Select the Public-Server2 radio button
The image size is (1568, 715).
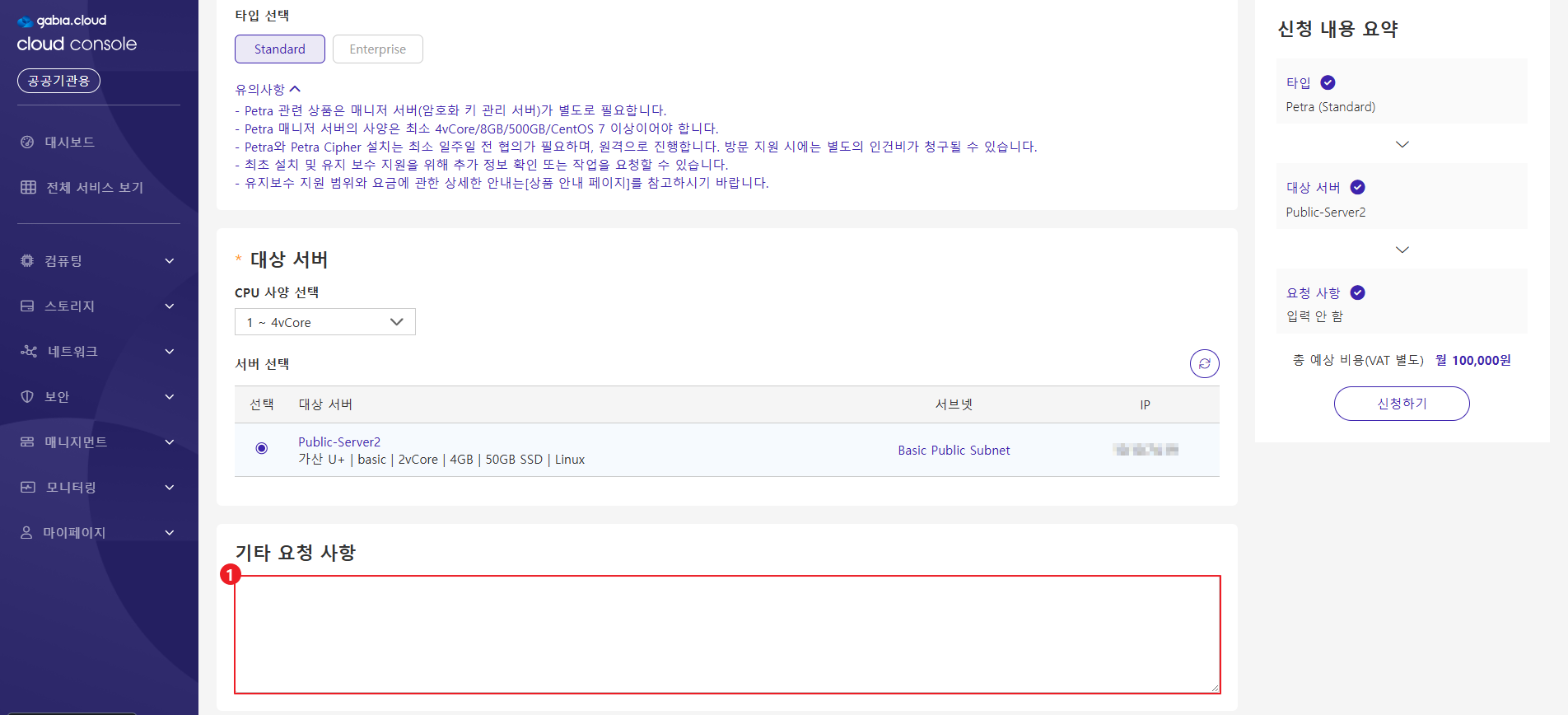point(262,448)
